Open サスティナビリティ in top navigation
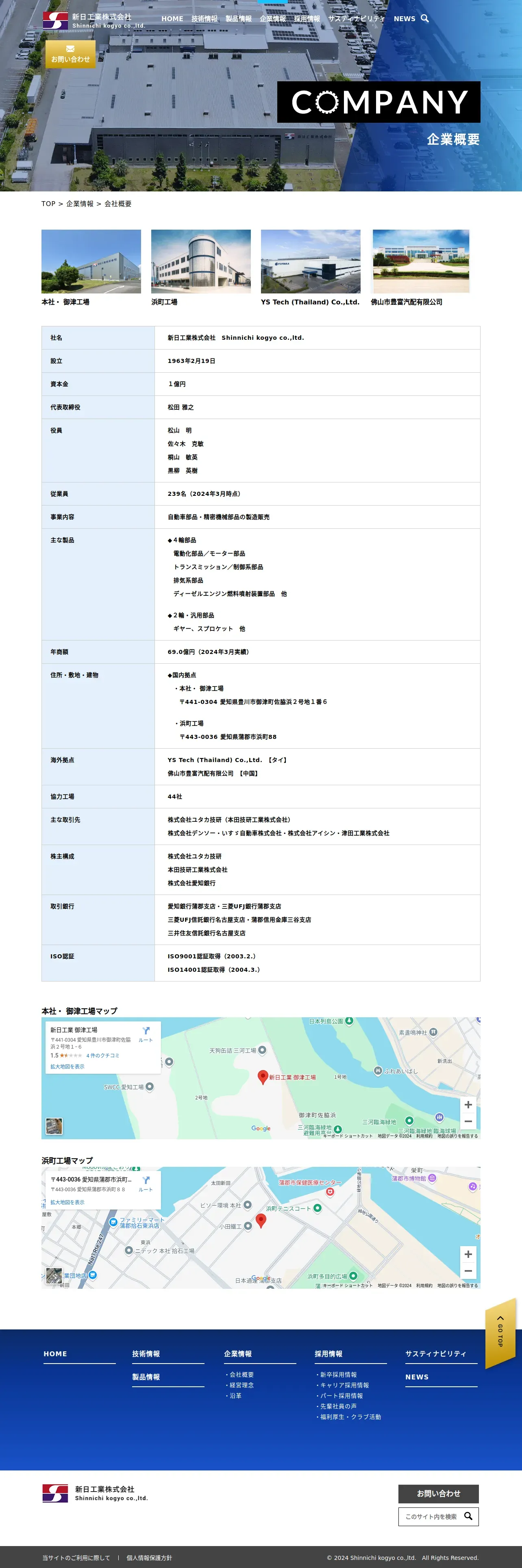The height and width of the screenshot is (1568, 522). 356,19
